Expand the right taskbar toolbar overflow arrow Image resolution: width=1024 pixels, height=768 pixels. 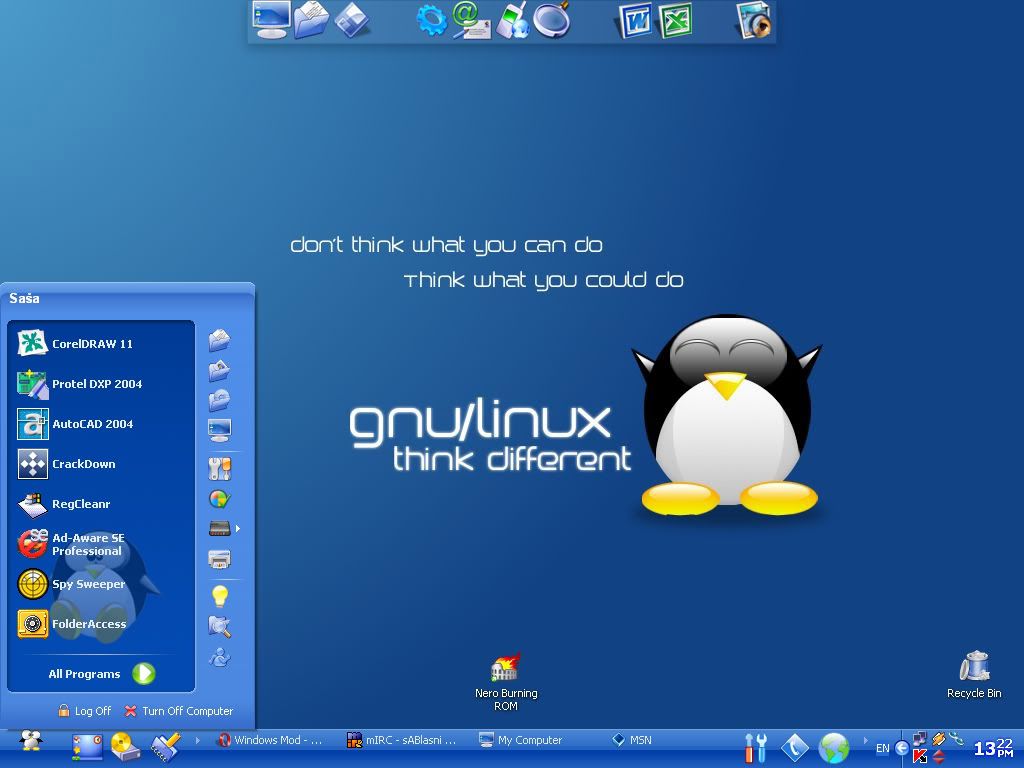[x=866, y=740]
